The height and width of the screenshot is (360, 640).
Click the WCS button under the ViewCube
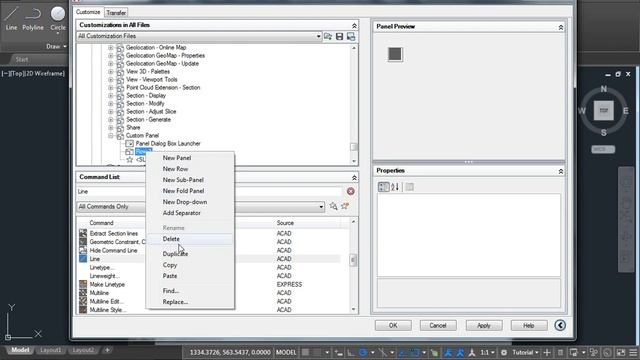point(603,149)
